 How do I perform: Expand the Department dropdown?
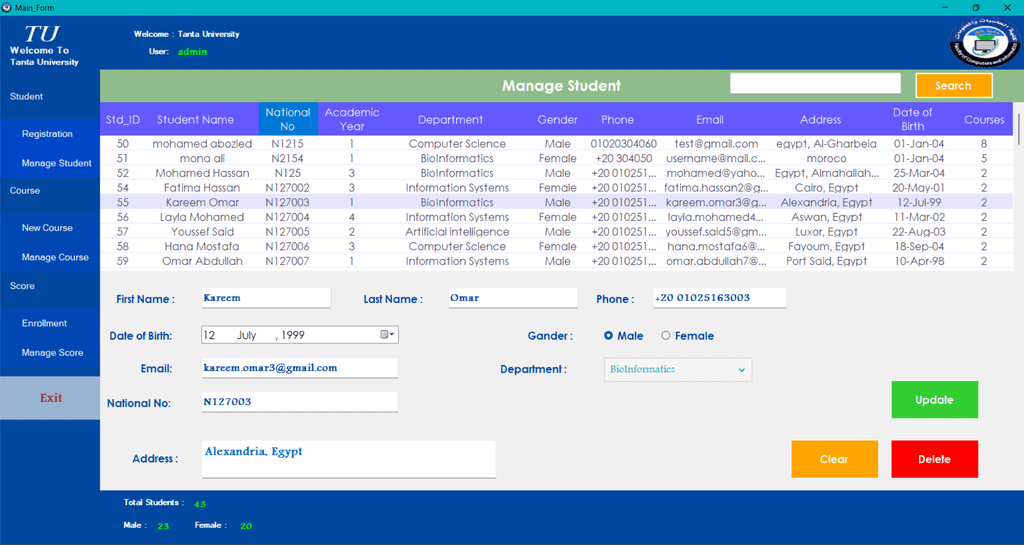click(741, 370)
